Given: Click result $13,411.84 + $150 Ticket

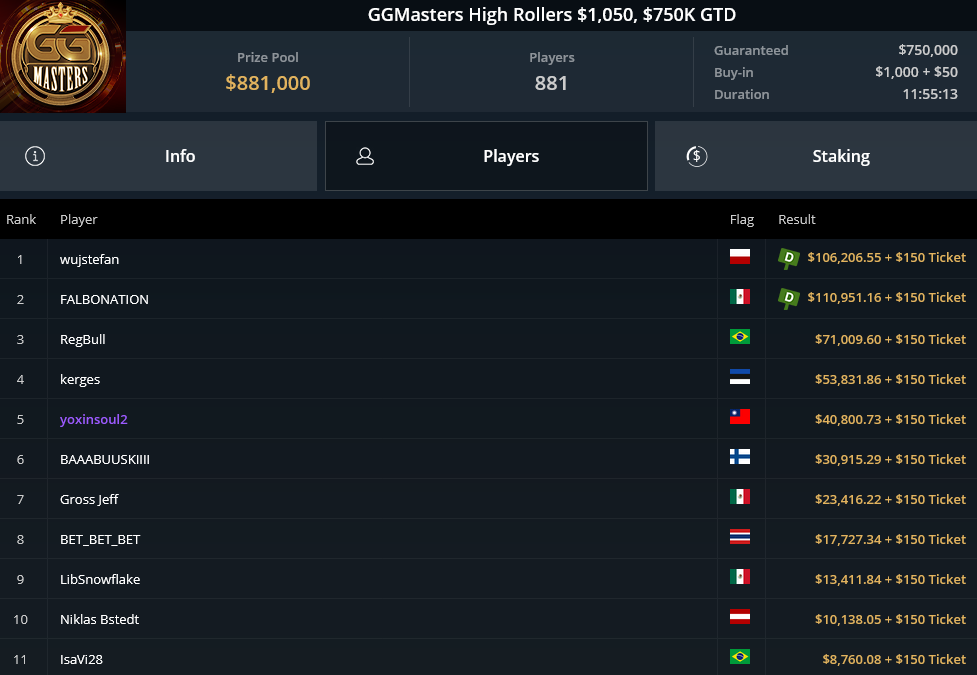Looking at the screenshot, I should tap(890, 579).
